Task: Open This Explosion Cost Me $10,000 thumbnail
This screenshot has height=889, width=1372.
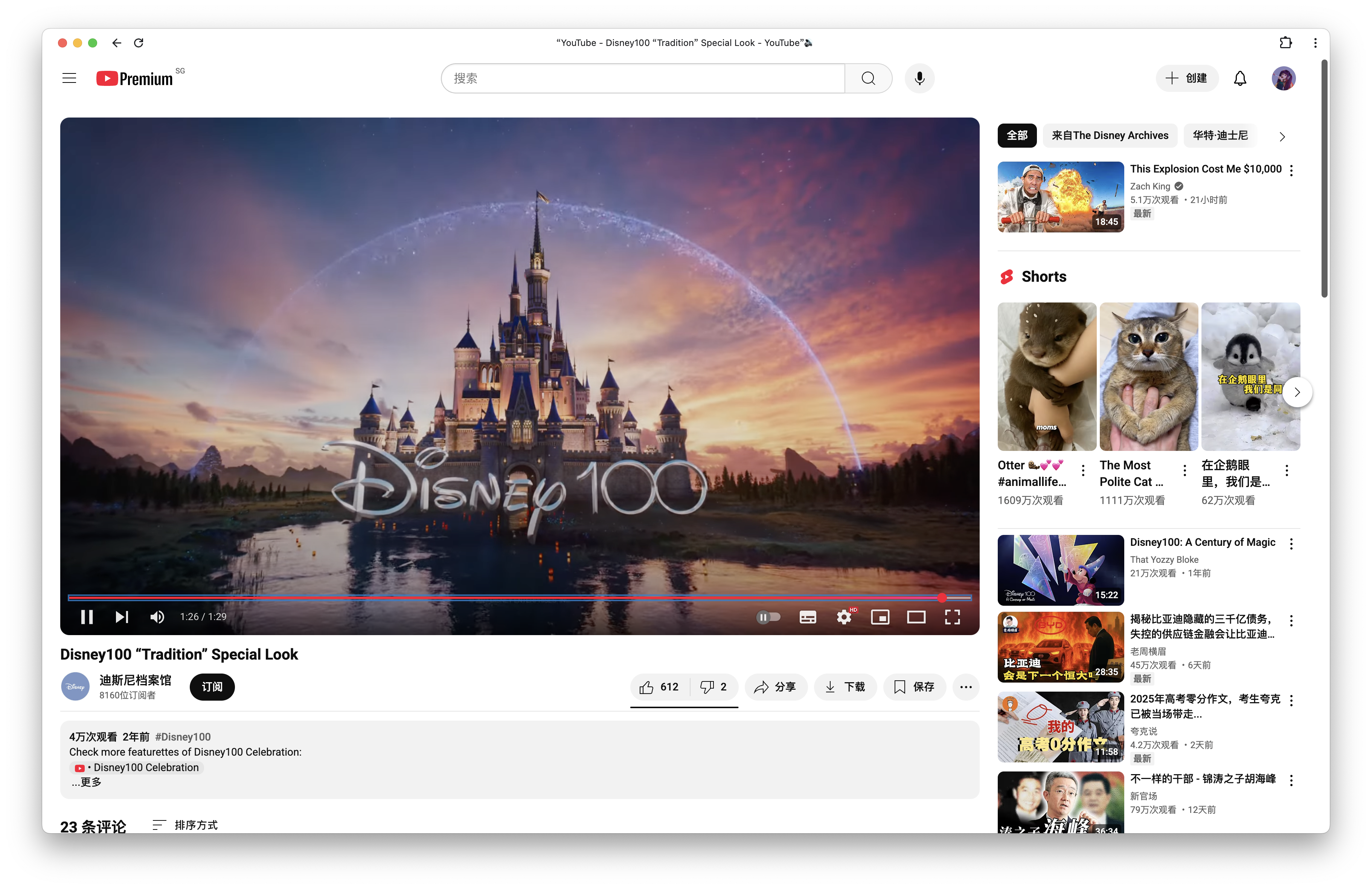Action: pyautogui.click(x=1061, y=197)
